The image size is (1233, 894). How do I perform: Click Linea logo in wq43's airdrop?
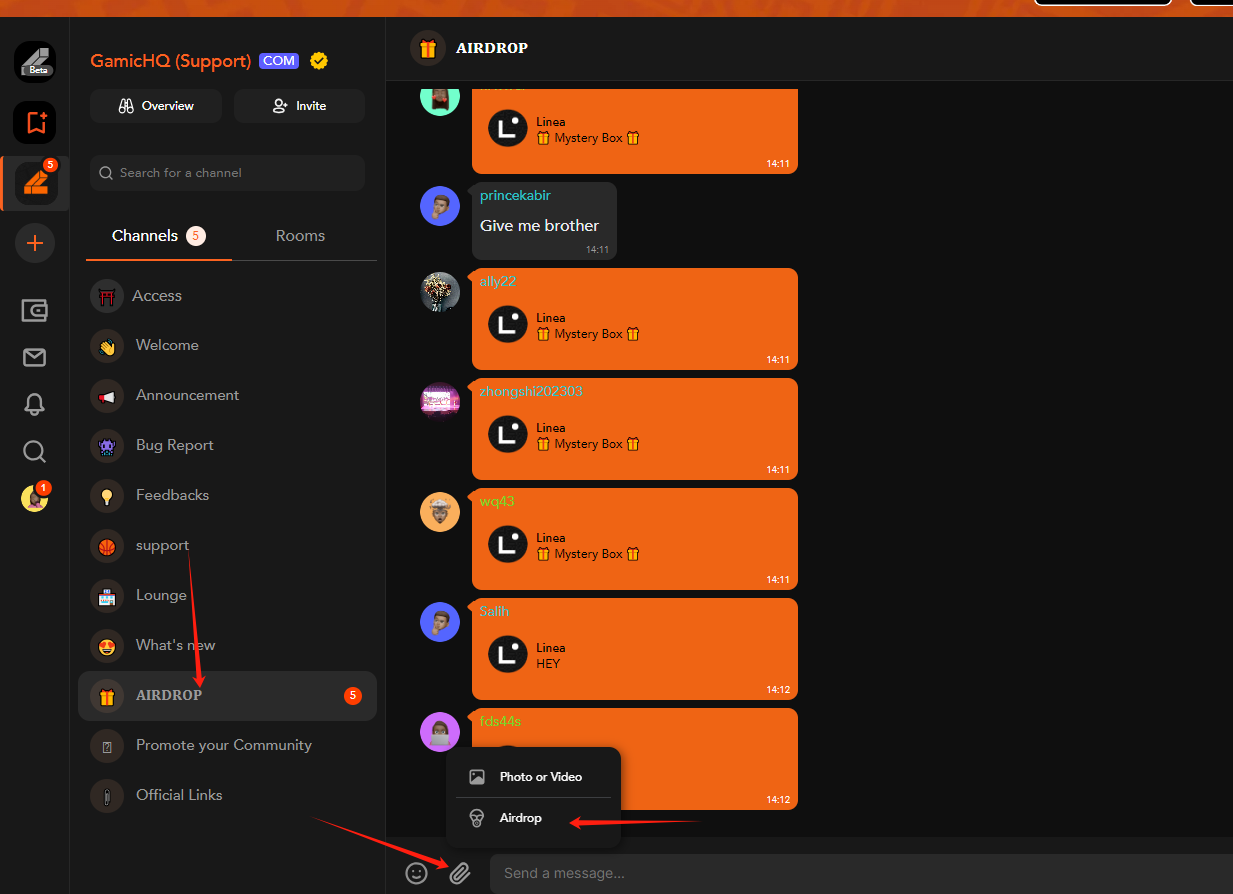coord(508,544)
